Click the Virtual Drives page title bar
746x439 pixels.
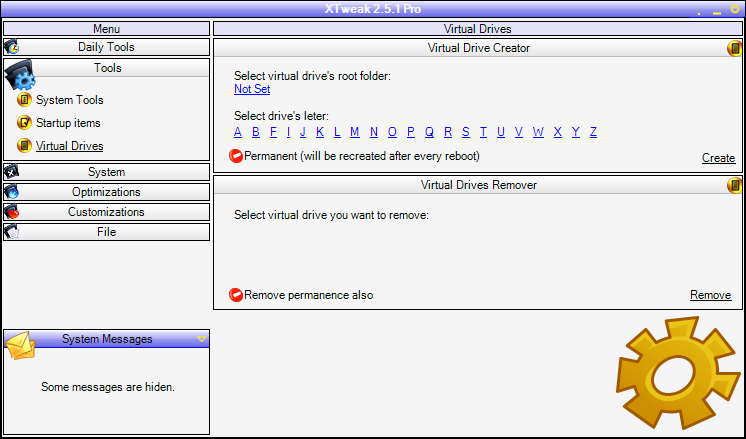coord(478,29)
